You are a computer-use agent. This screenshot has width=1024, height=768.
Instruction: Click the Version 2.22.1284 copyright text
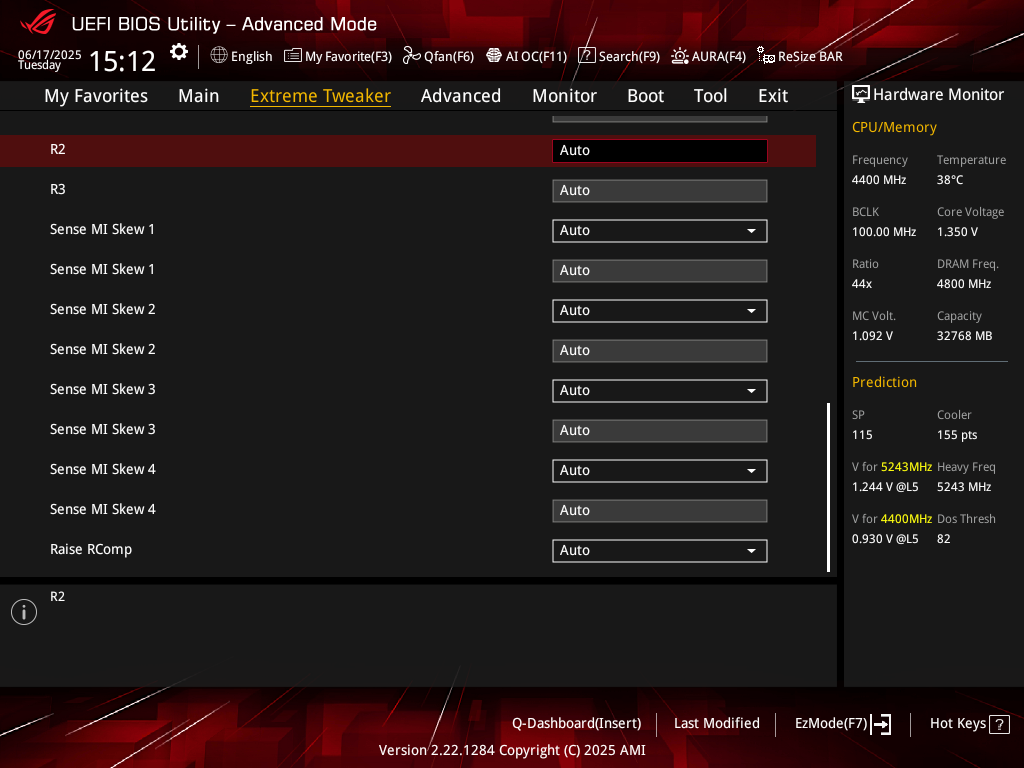tap(512, 750)
